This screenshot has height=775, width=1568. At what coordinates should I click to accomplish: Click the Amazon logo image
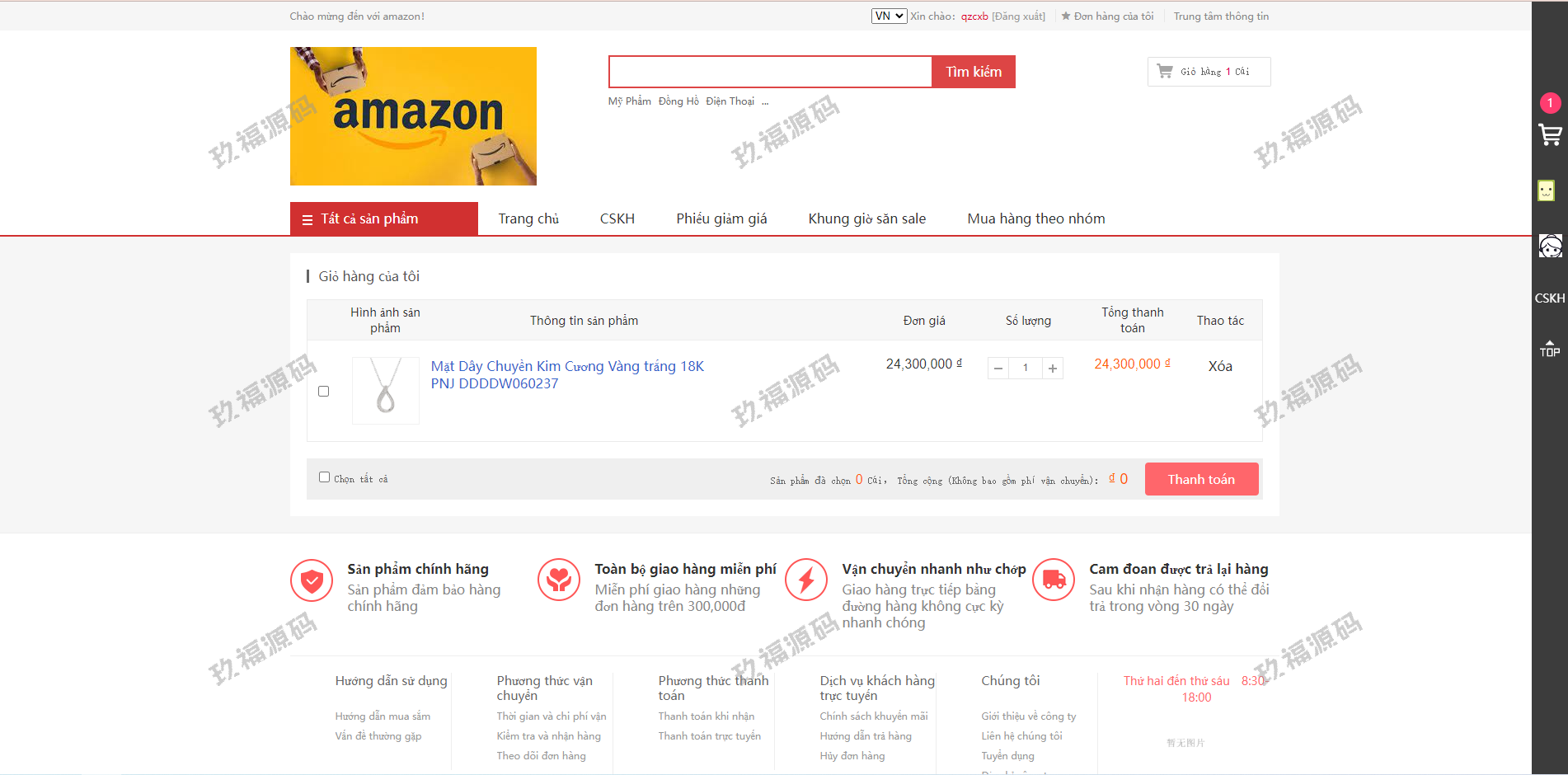[x=413, y=116]
